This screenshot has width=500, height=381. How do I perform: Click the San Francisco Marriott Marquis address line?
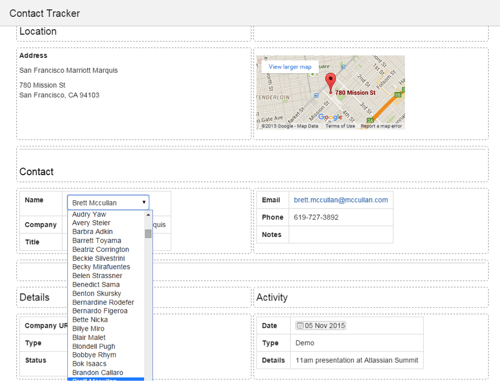68,70
